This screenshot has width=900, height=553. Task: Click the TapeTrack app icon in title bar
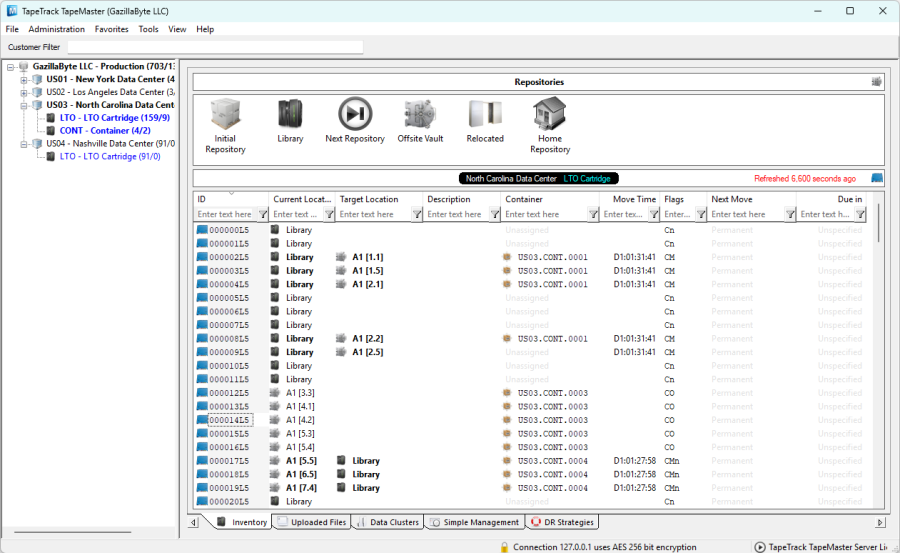12,11
